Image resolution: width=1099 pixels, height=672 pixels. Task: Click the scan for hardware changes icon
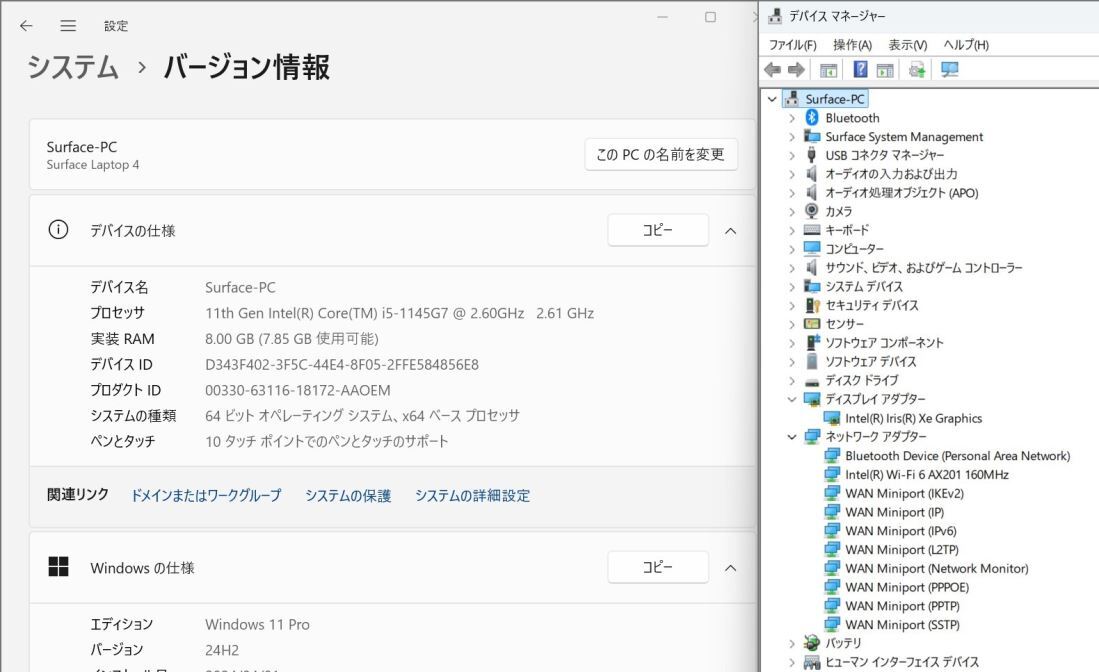coord(917,69)
